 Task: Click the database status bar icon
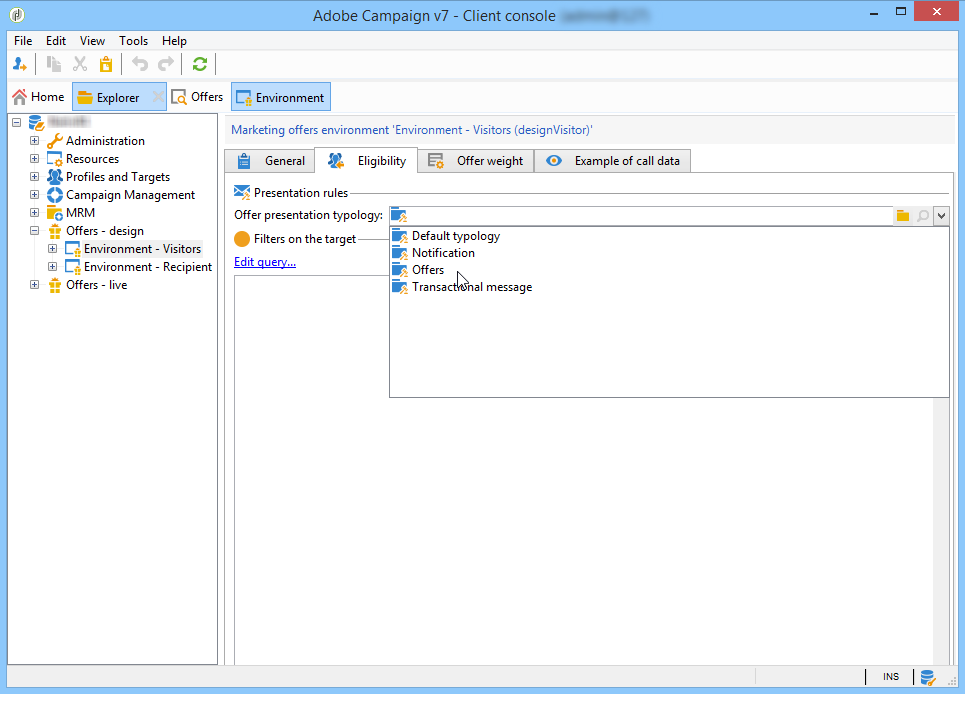(x=928, y=677)
